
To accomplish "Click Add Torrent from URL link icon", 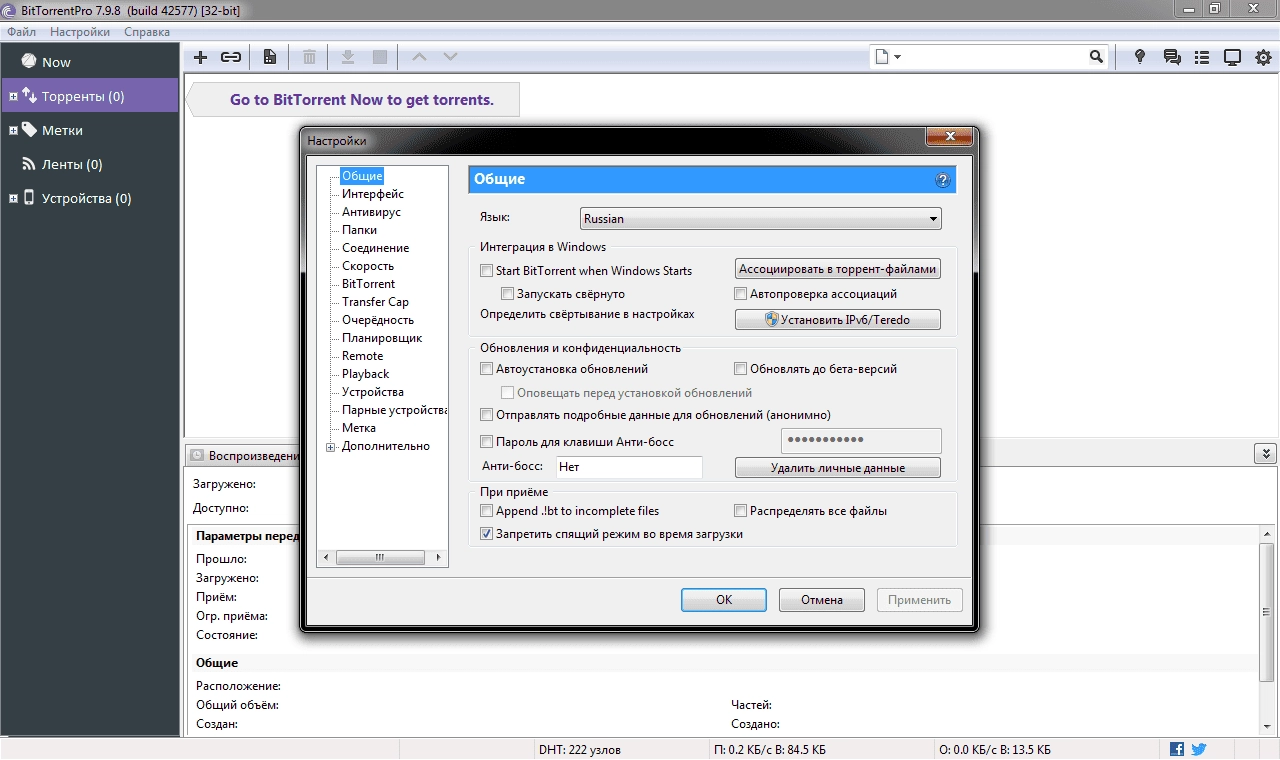I will 231,57.
